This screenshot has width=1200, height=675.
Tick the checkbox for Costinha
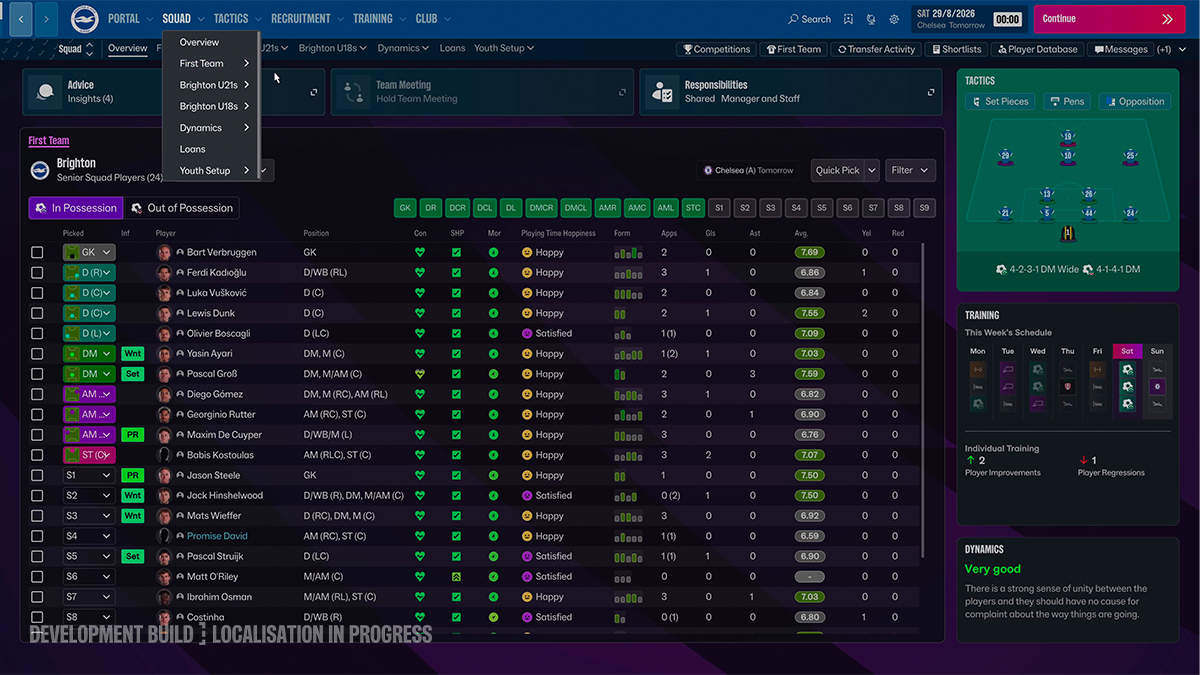coord(37,617)
